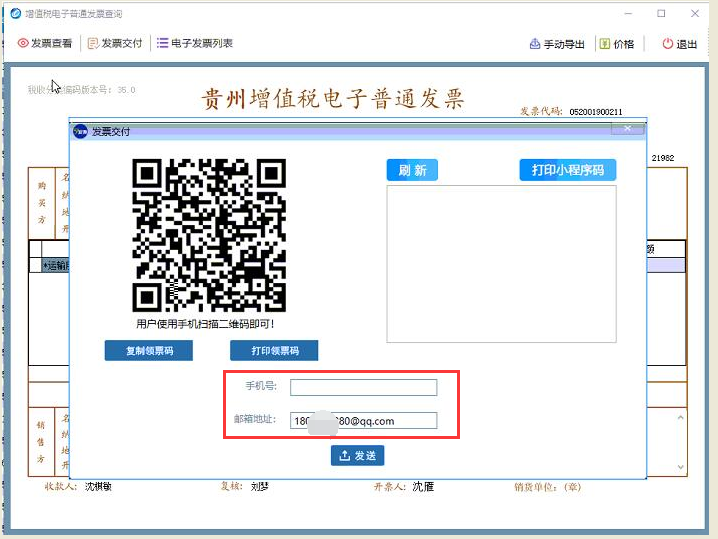Viewport: 718px width, 539px height.
Task: Click the 复制领票码 button
Action: 149,350
